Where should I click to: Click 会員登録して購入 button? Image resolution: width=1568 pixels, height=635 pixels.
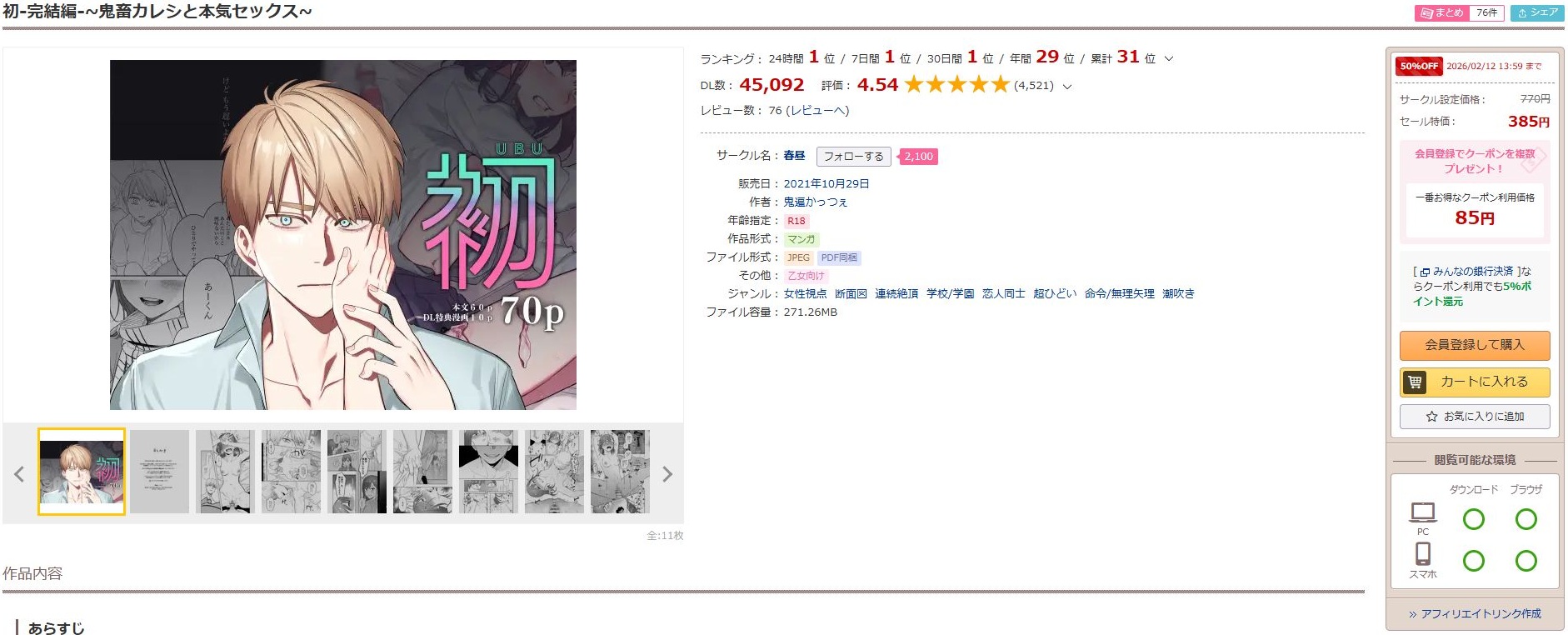click(1475, 345)
